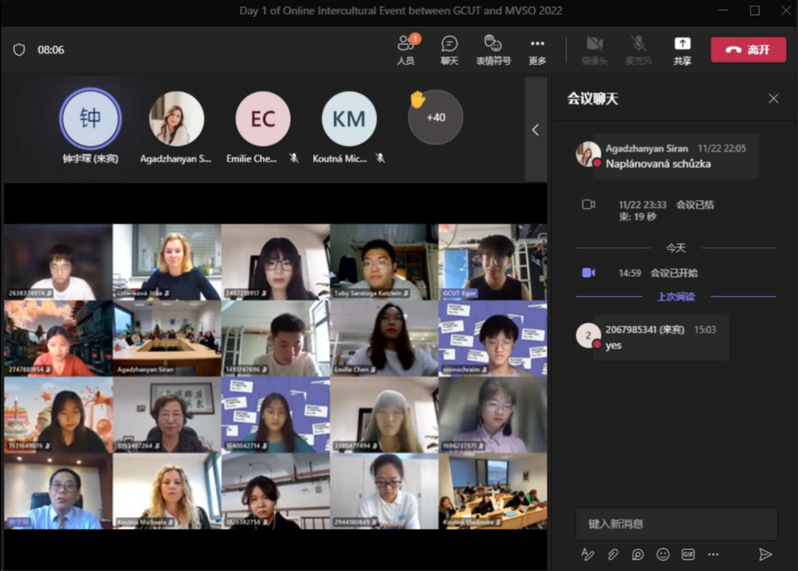Click the chat (聊天) icon in toolbar
The image size is (798, 571).
[x=449, y=49]
